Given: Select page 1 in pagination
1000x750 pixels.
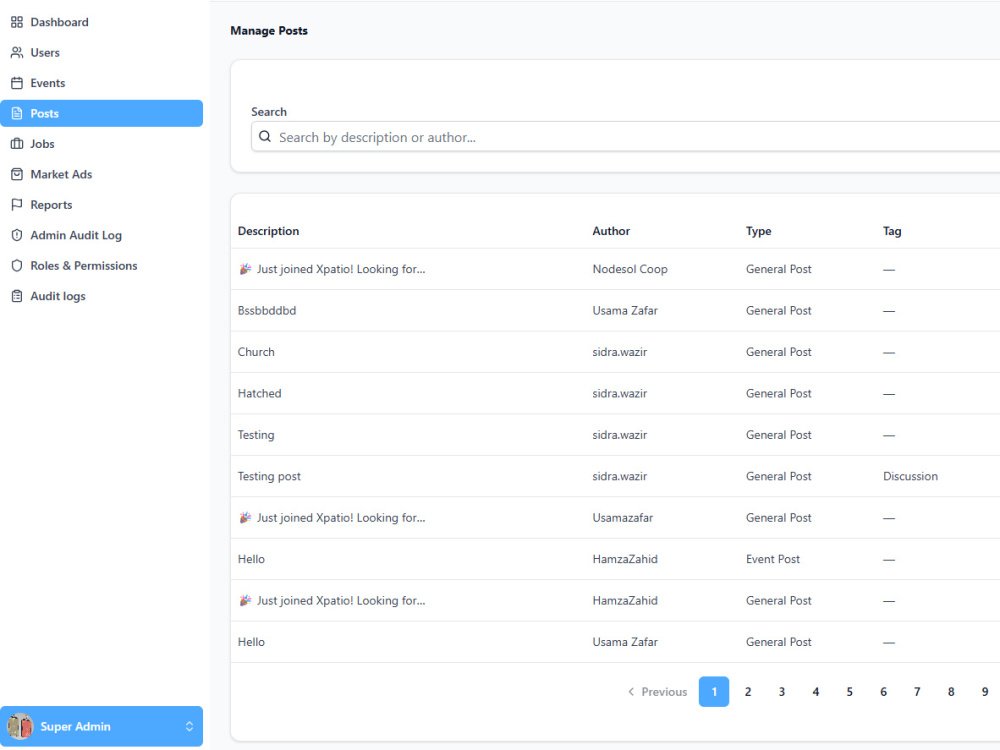Looking at the screenshot, I should [x=714, y=692].
